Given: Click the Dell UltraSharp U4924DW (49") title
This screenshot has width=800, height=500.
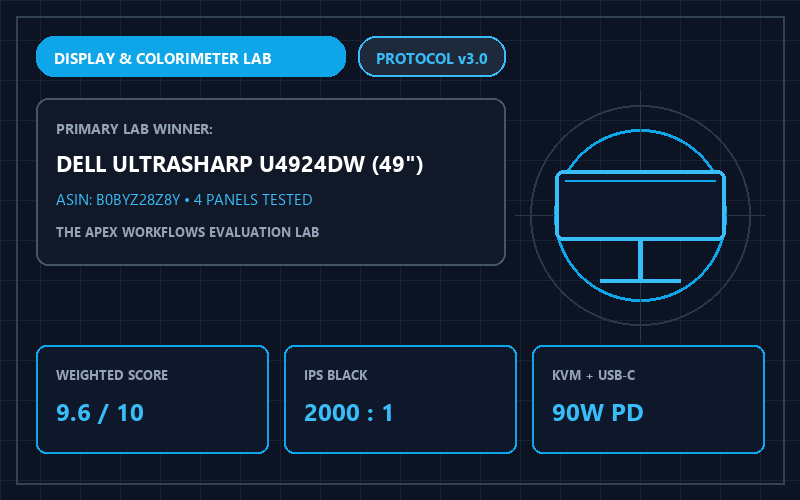Looking at the screenshot, I should [240, 164].
